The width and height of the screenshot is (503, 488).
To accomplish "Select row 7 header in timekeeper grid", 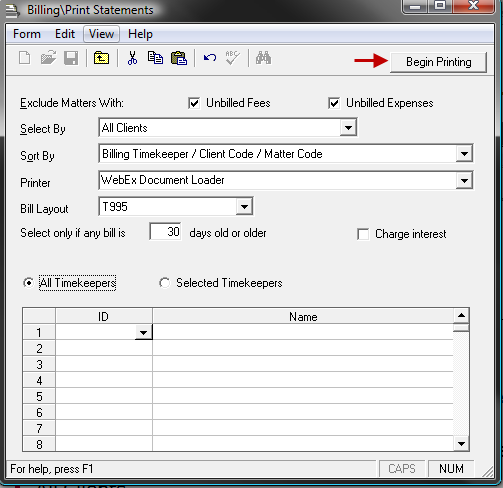I will (39, 428).
